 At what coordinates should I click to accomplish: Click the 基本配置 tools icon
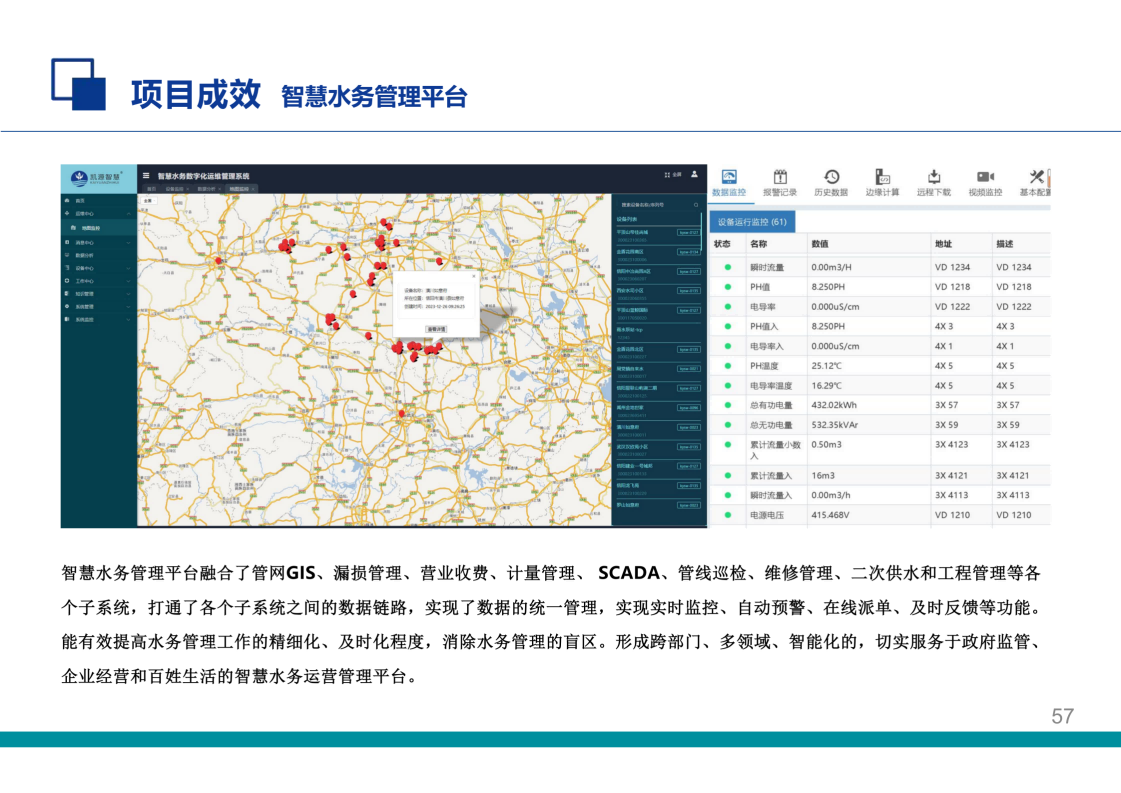coord(1036,177)
